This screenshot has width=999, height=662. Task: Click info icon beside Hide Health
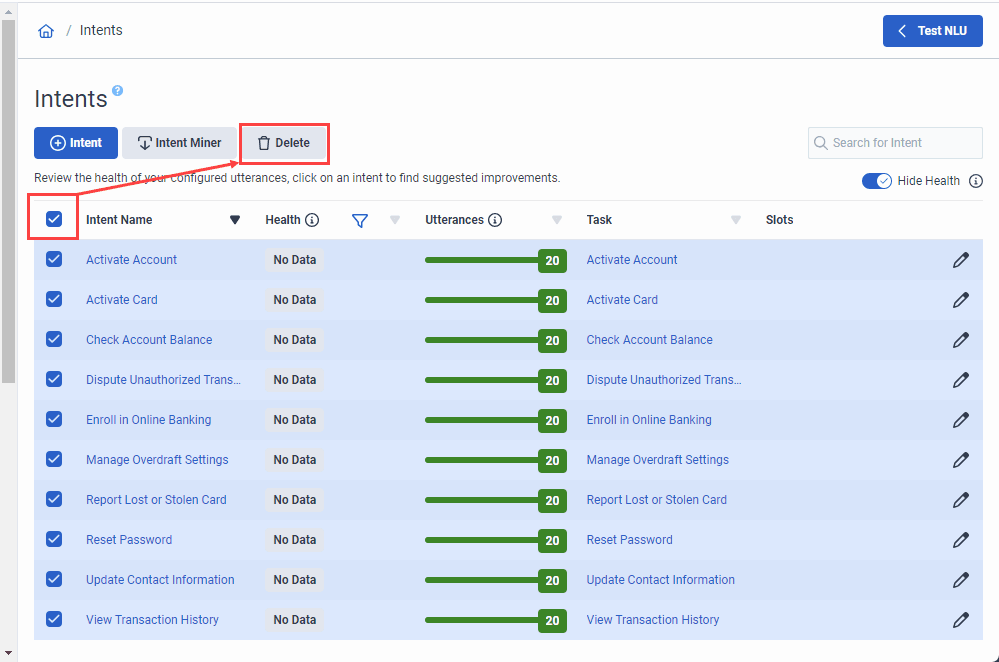tap(976, 181)
